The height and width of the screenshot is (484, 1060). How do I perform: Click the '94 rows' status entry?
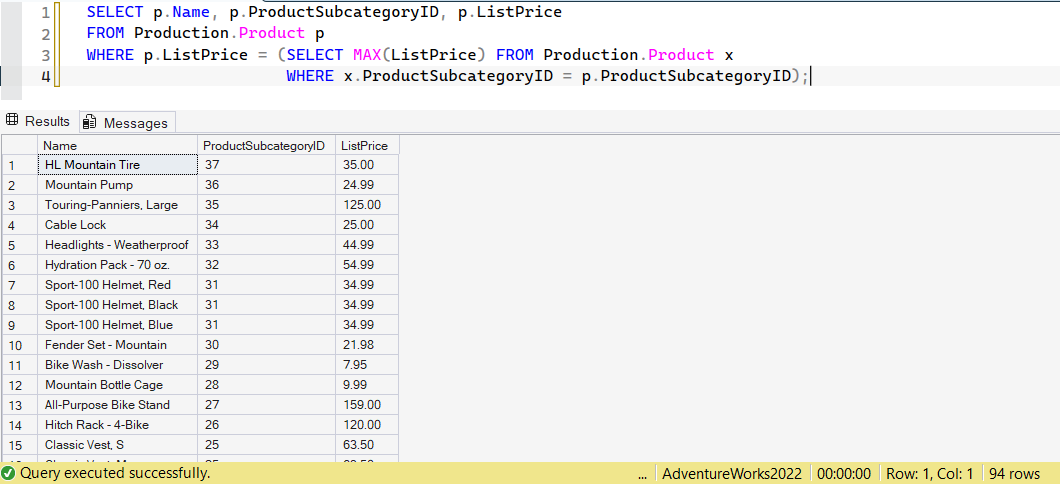[1015, 473]
